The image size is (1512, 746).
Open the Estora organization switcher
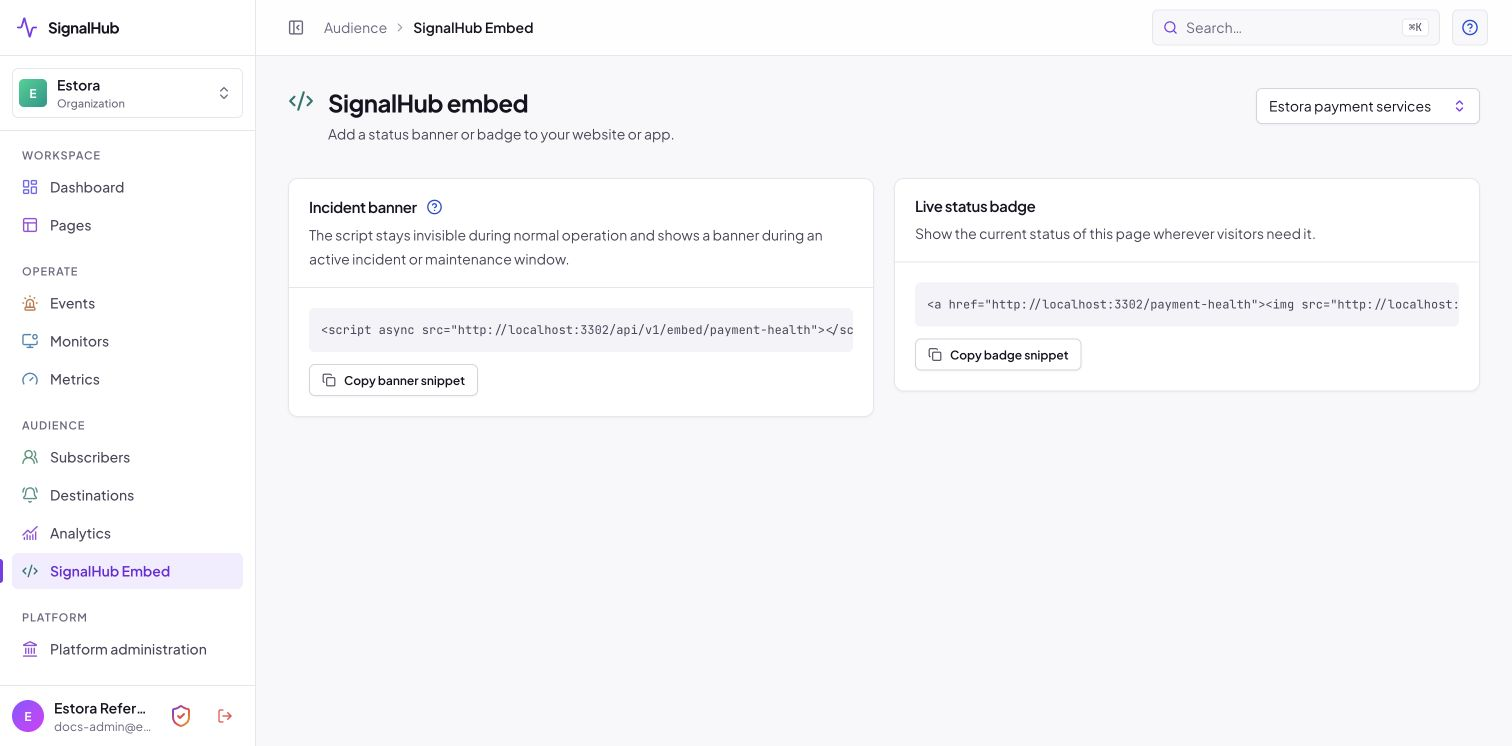click(x=127, y=93)
